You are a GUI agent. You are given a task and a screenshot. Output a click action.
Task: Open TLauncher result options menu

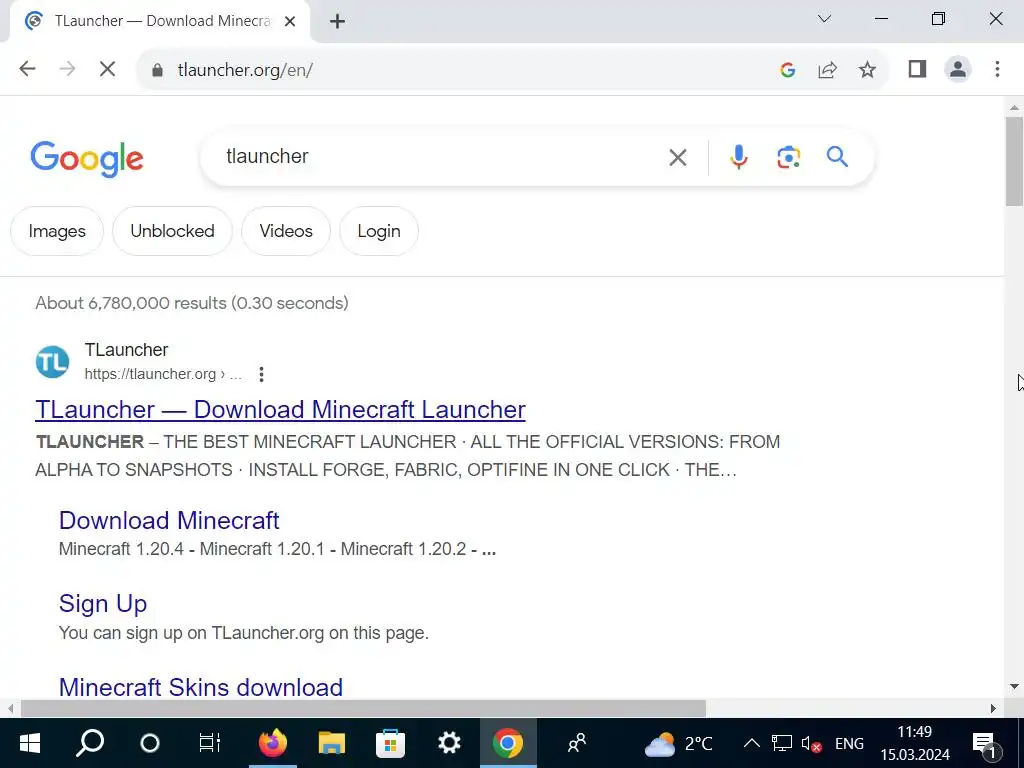tap(261, 374)
